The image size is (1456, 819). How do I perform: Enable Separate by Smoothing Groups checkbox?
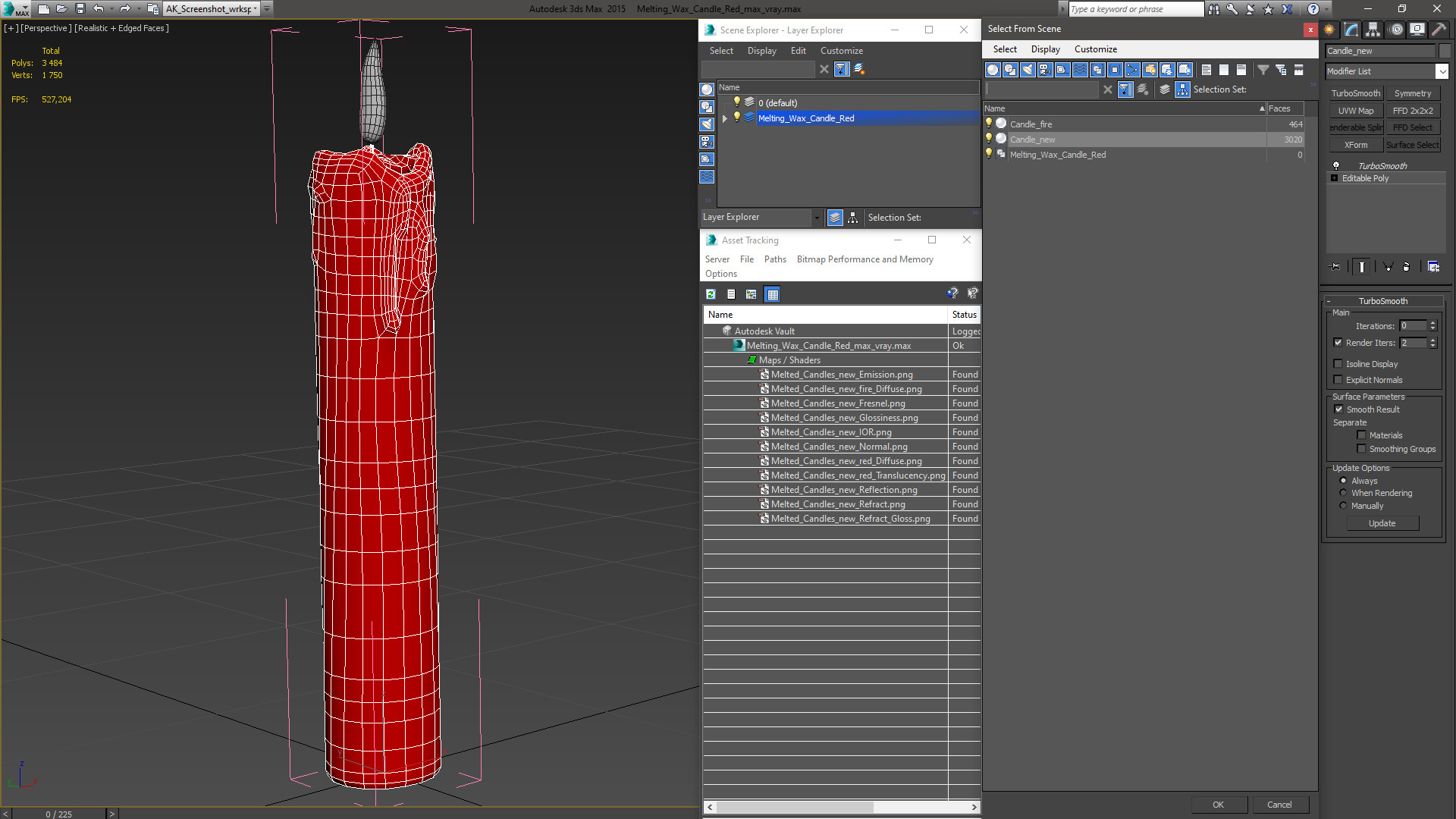coord(1362,449)
